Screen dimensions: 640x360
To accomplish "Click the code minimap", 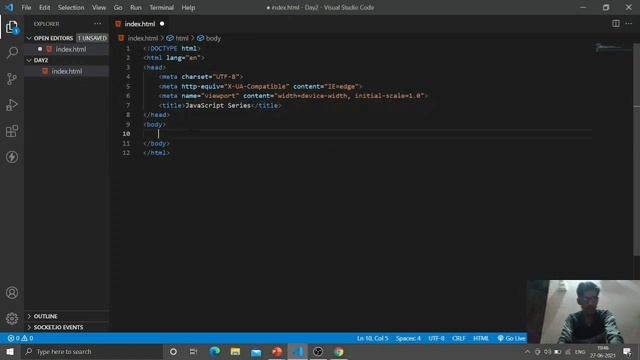I will (612, 48).
